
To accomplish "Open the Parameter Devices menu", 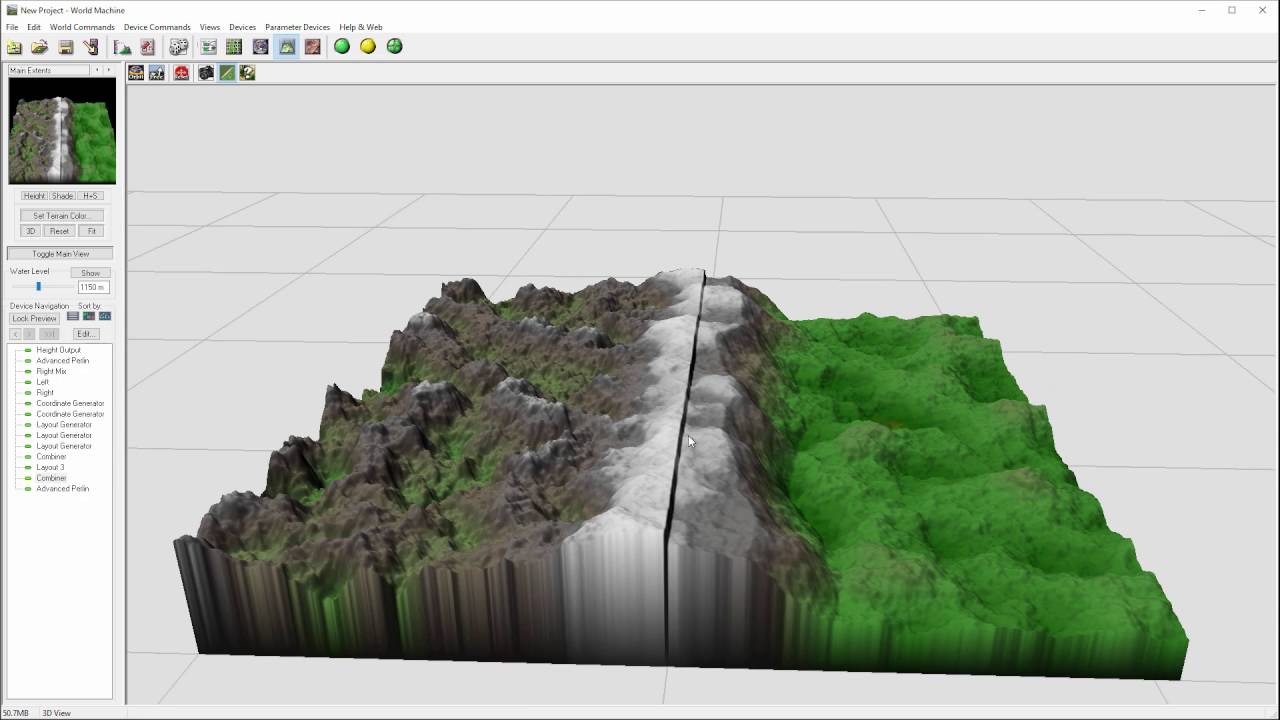I will tap(297, 27).
